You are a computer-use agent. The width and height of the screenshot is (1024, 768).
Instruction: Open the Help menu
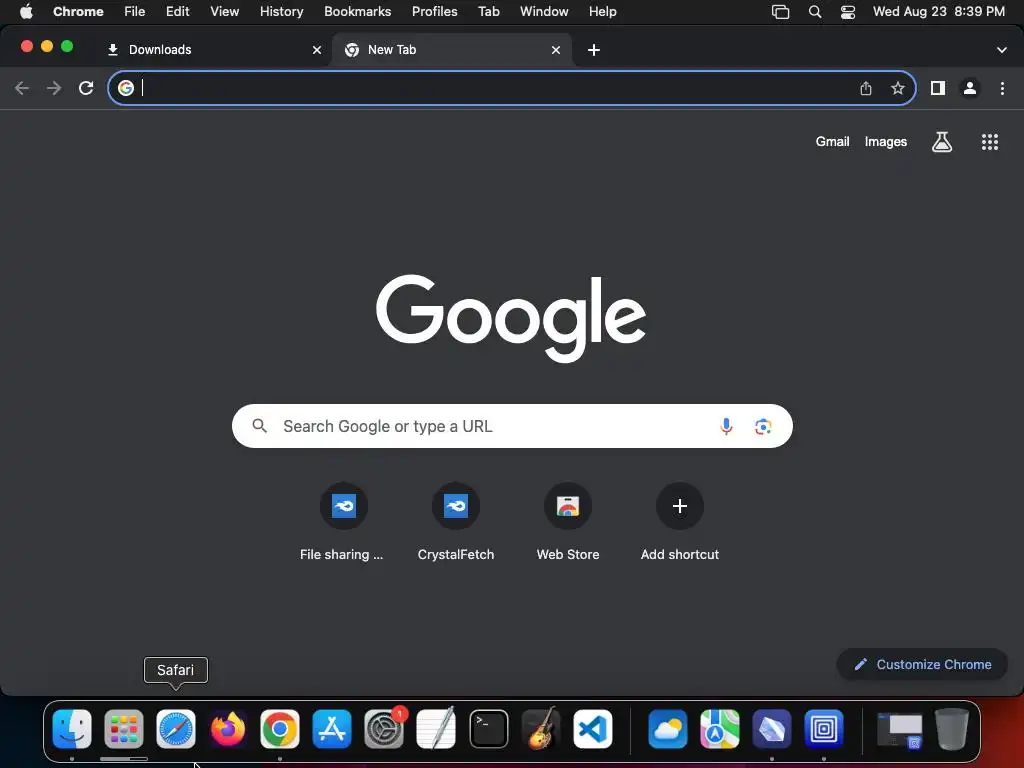(602, 11)
